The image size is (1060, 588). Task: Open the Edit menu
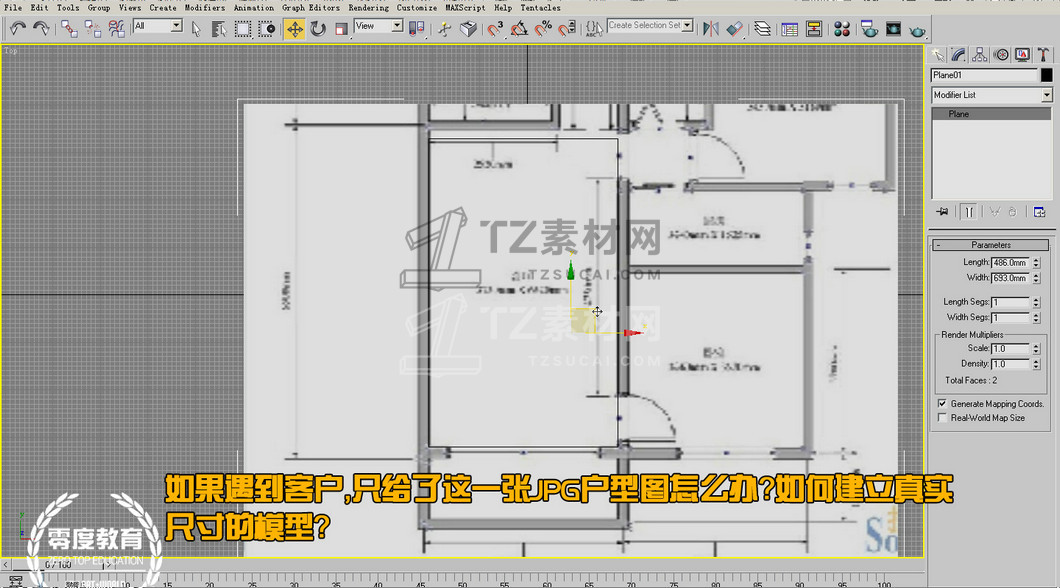point(39,7)
